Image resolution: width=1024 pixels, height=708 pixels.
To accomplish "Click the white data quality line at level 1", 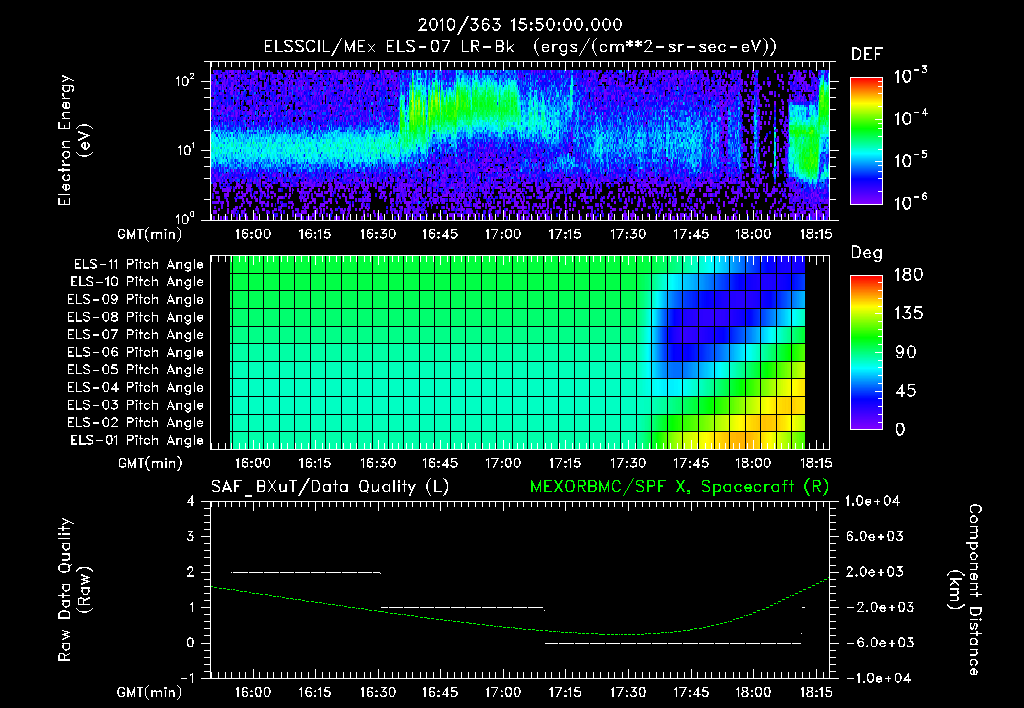I will pyautogui.click(x=462, y=607).
